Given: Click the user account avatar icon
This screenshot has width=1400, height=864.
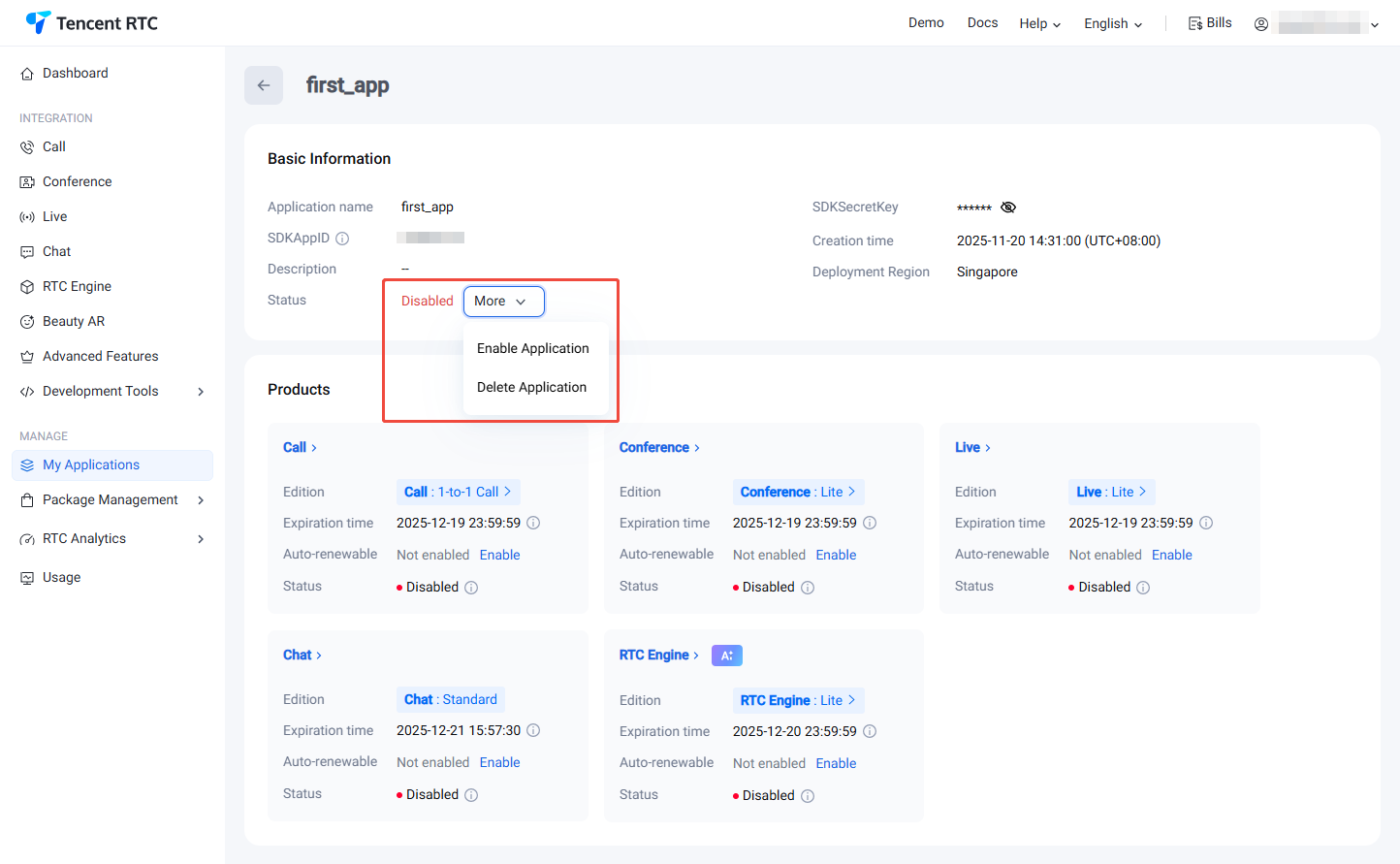Looking at the screenshot, I should pos(1260,24).
